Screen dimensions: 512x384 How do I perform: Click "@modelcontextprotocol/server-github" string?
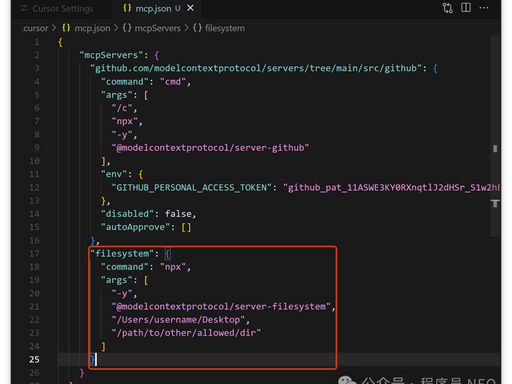point(210,148)
